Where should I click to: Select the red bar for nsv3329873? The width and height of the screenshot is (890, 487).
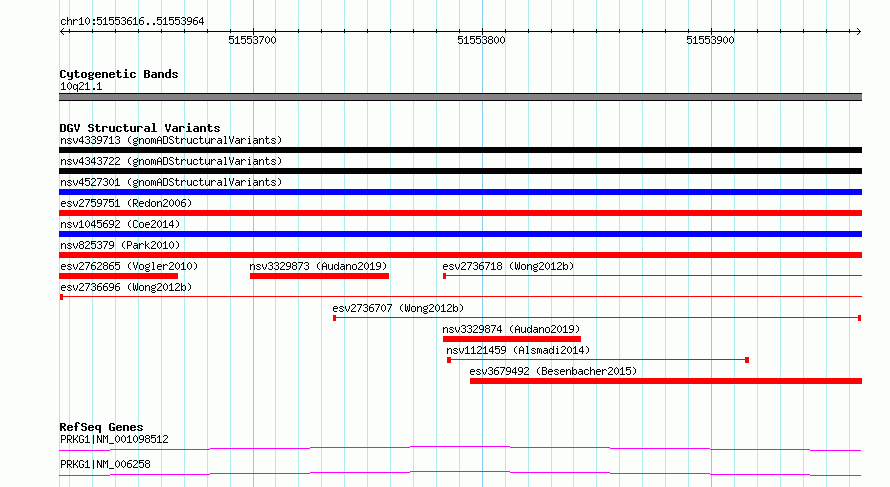coord(320,276)
